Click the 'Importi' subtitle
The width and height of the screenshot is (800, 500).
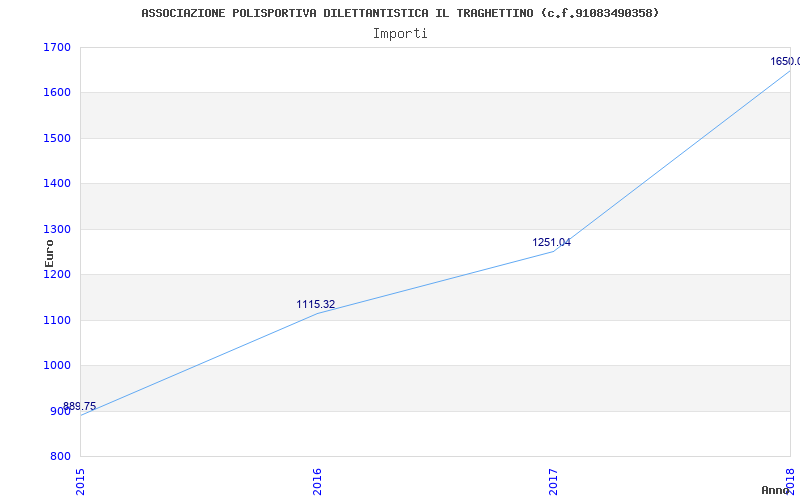[399, 34]
